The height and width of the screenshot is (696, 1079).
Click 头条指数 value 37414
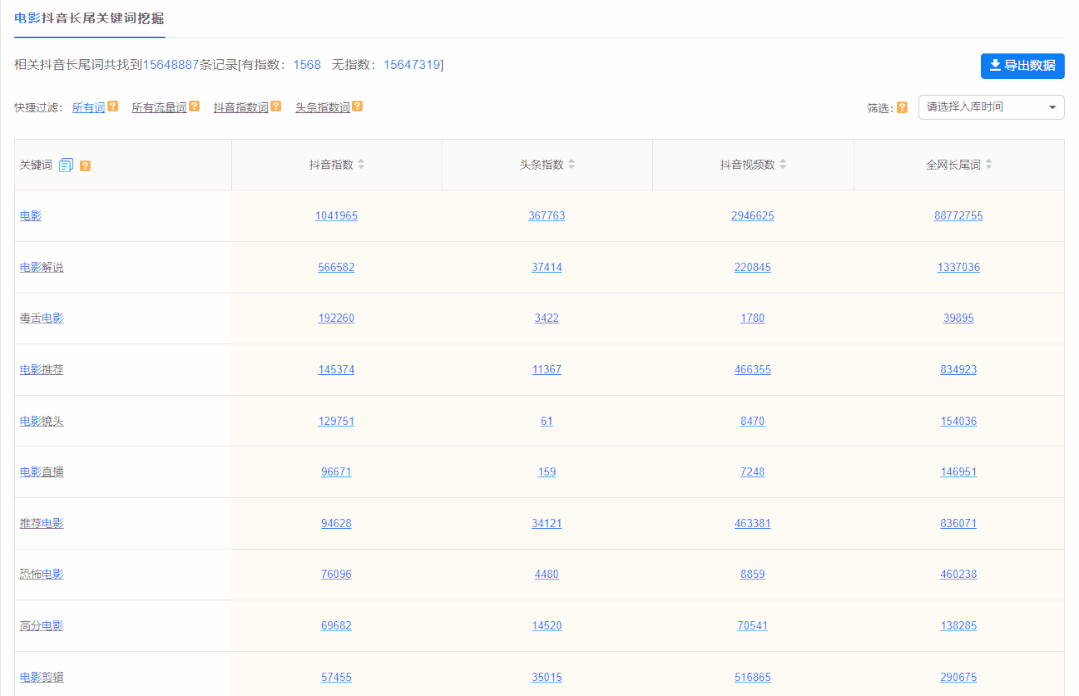click(x=546, y=267)
